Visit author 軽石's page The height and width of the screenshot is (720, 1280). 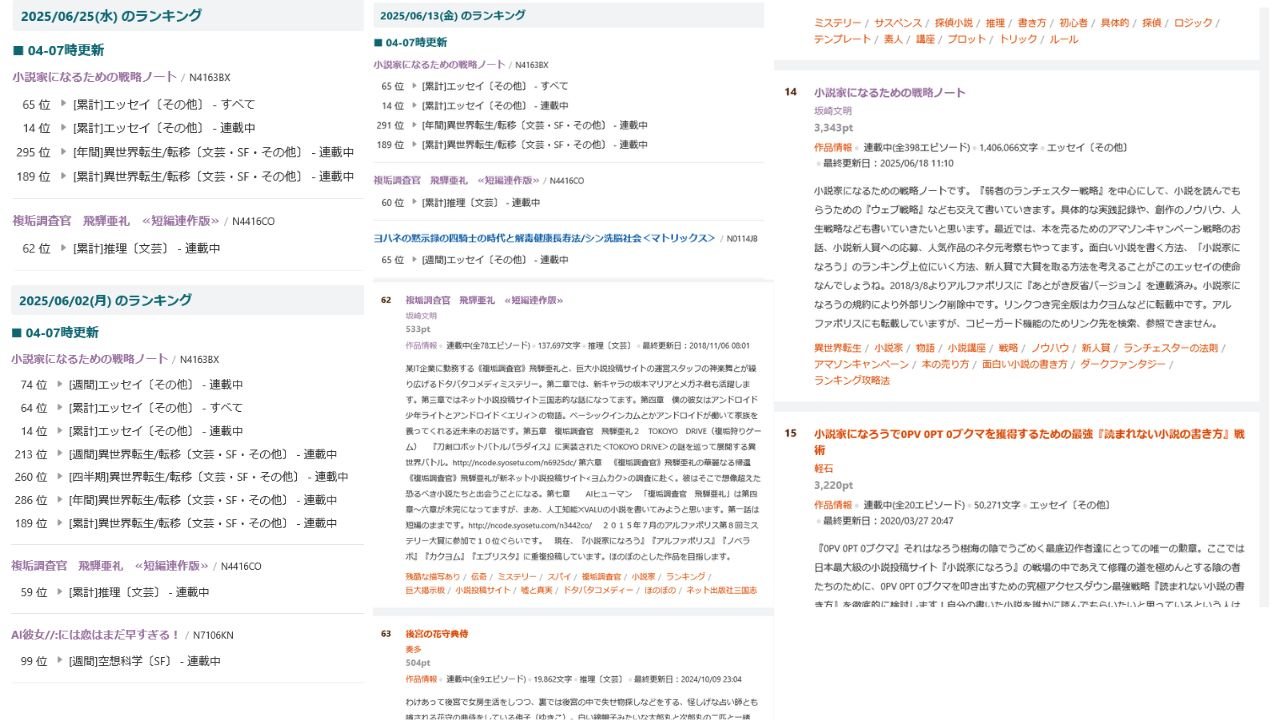(823, 467)
